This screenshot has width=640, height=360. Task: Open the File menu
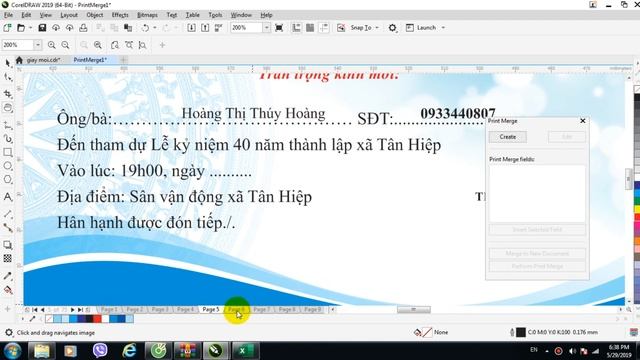[8, 15]
